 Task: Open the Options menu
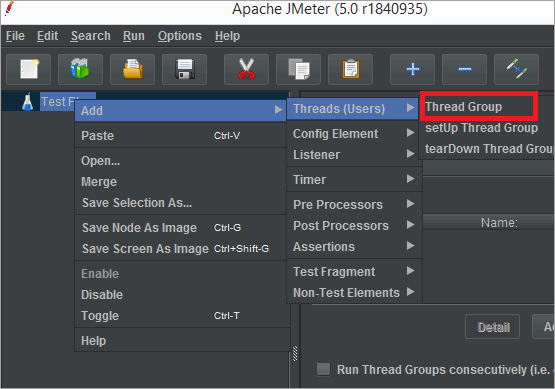tap(180, 36)
